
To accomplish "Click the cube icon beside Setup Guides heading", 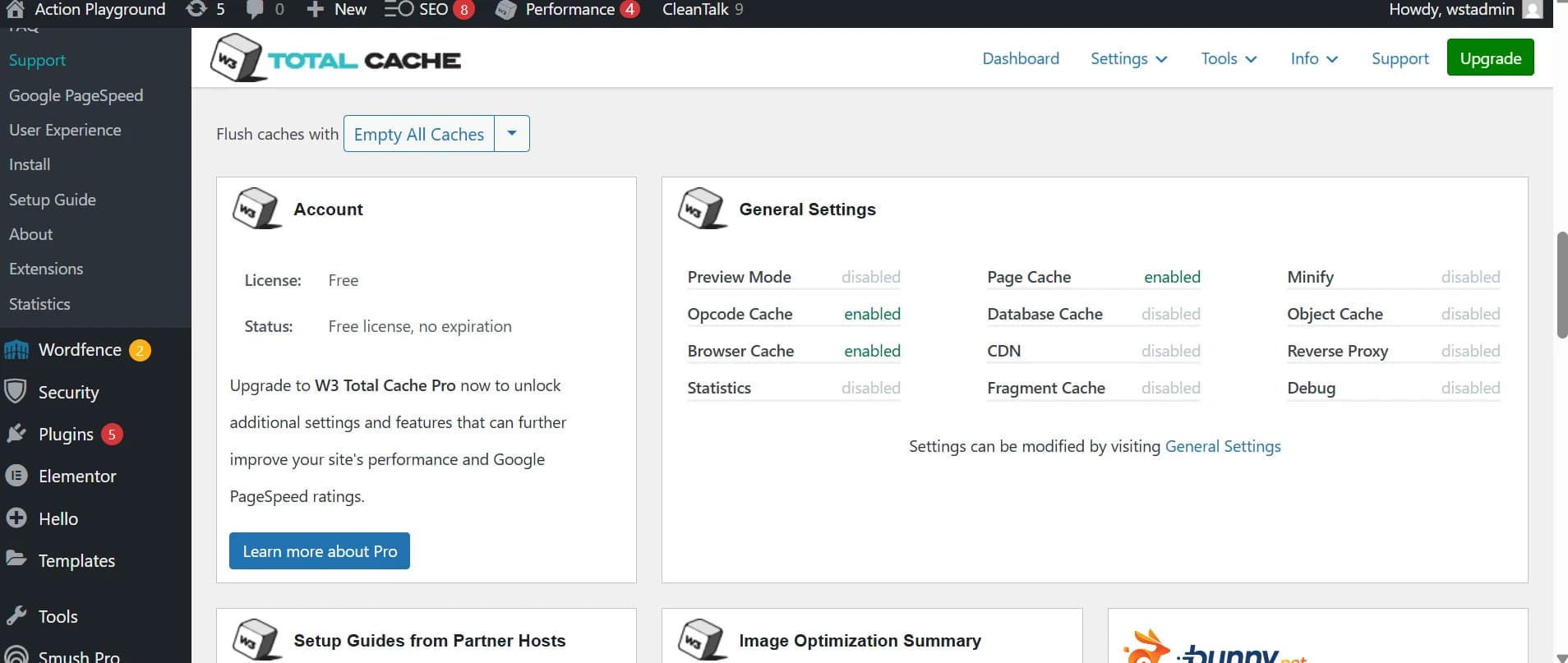I will (257, 640).
